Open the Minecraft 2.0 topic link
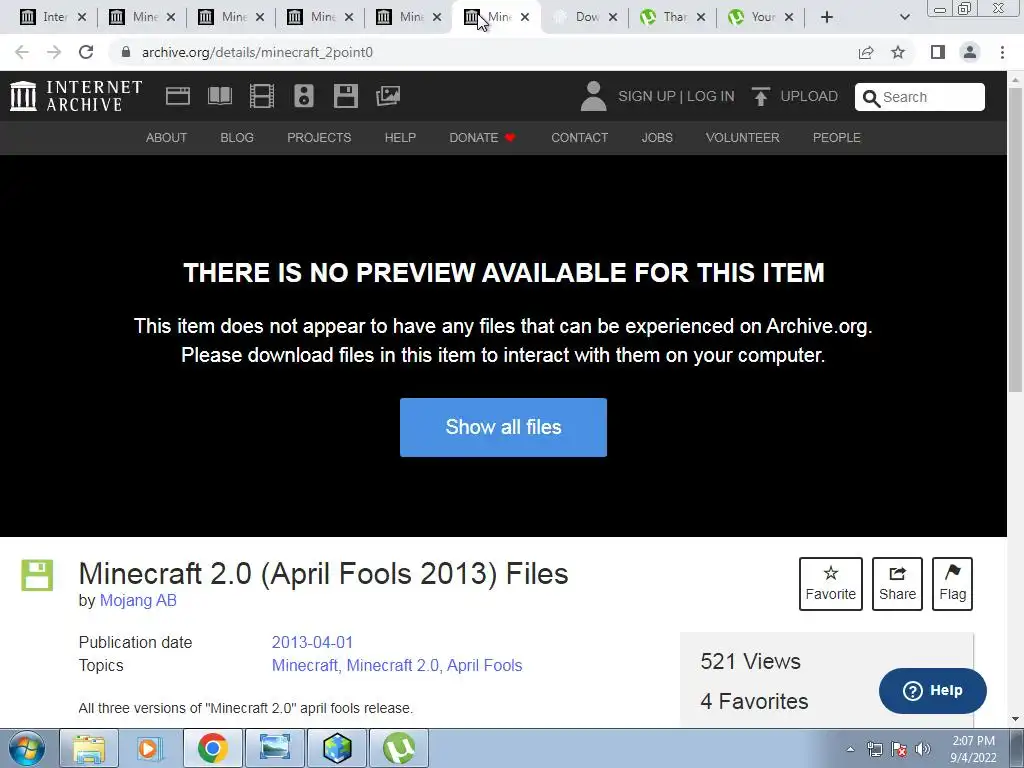Viewport: 1024px width, 768px height. [x=392, y=665]
